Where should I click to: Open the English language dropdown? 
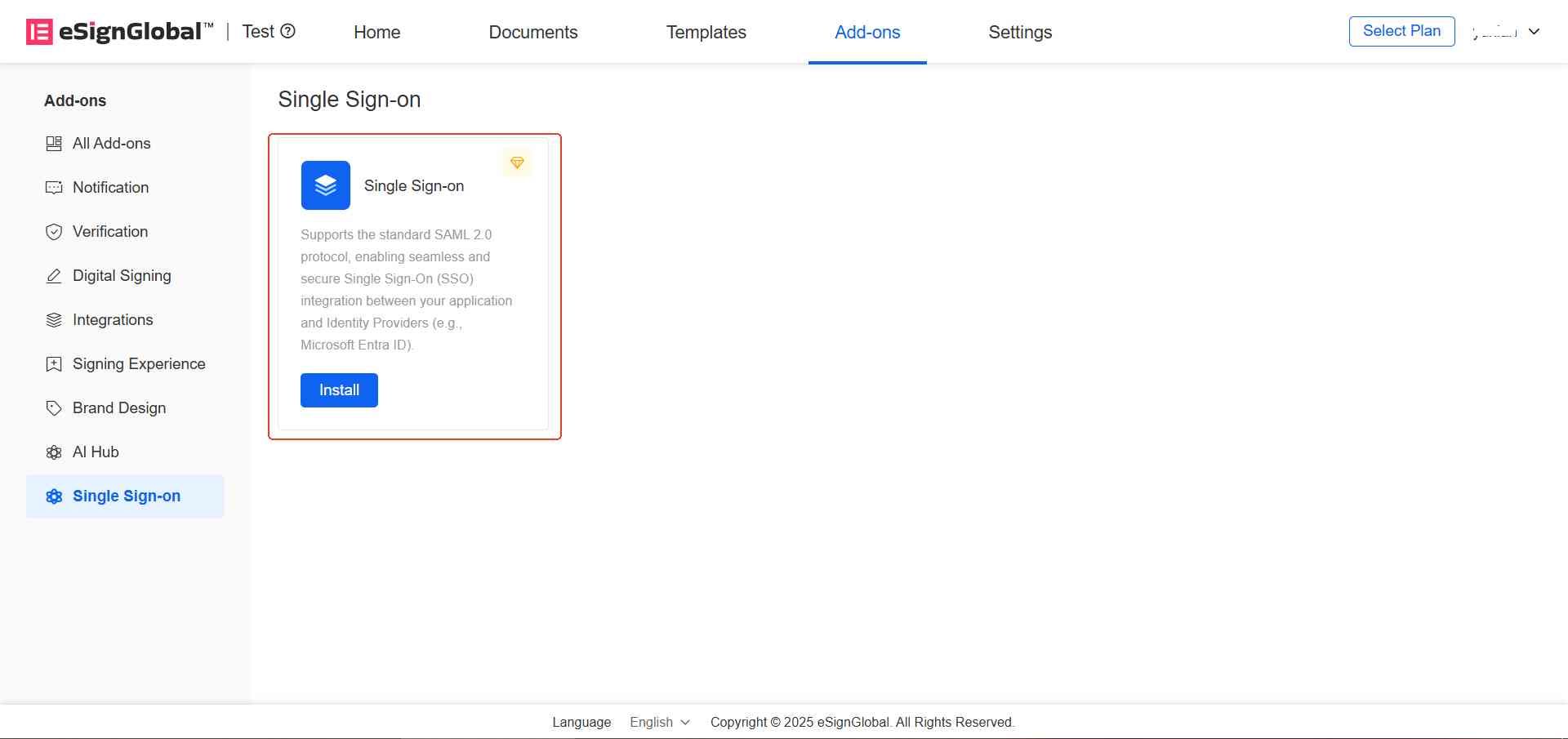(660, 722)
